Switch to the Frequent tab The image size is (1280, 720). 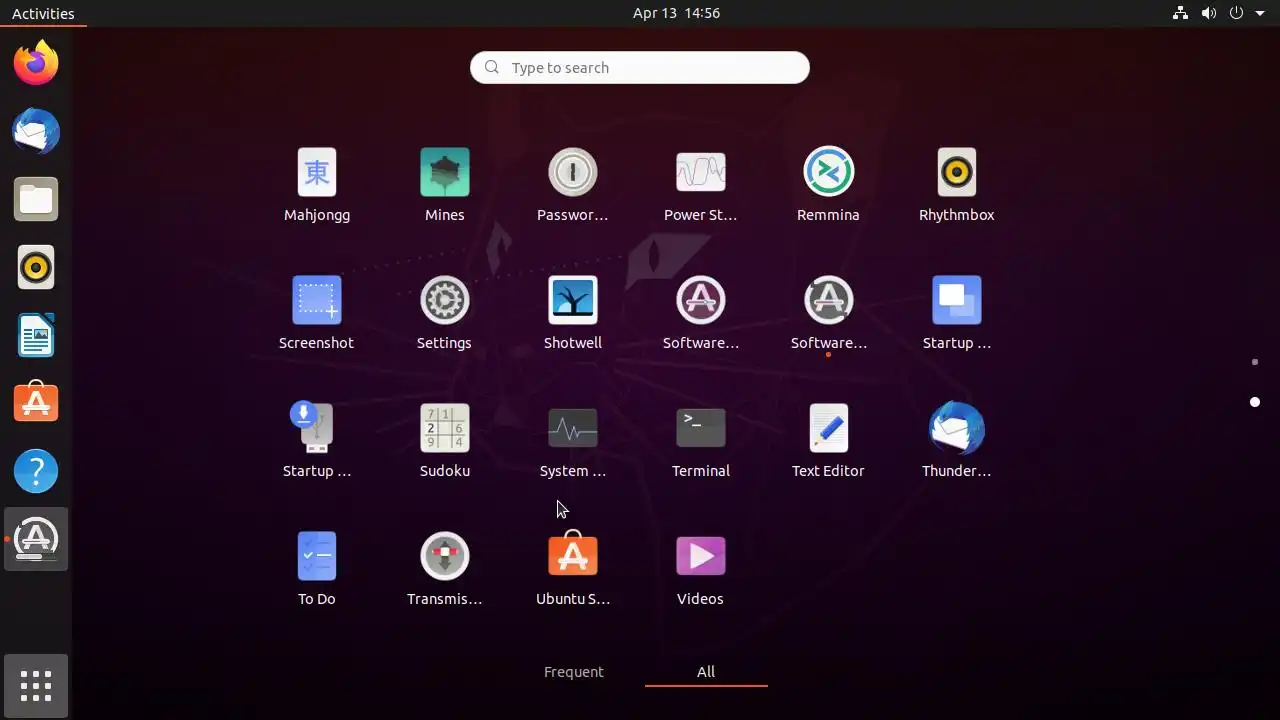point(574,672)
